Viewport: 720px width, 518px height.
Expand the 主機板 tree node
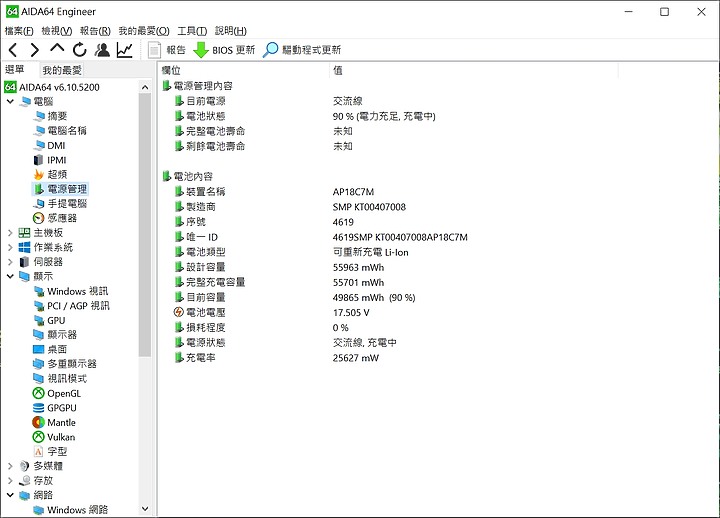10,233
